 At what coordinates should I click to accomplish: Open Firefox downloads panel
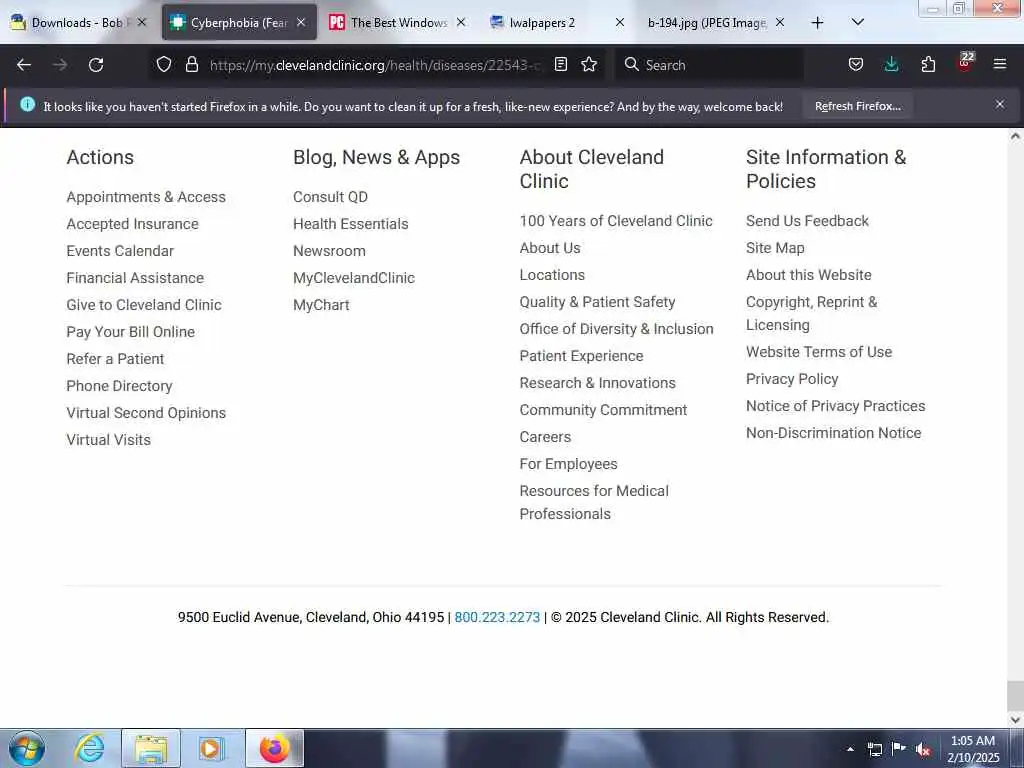pyautogui.click(x=891, y=64)
